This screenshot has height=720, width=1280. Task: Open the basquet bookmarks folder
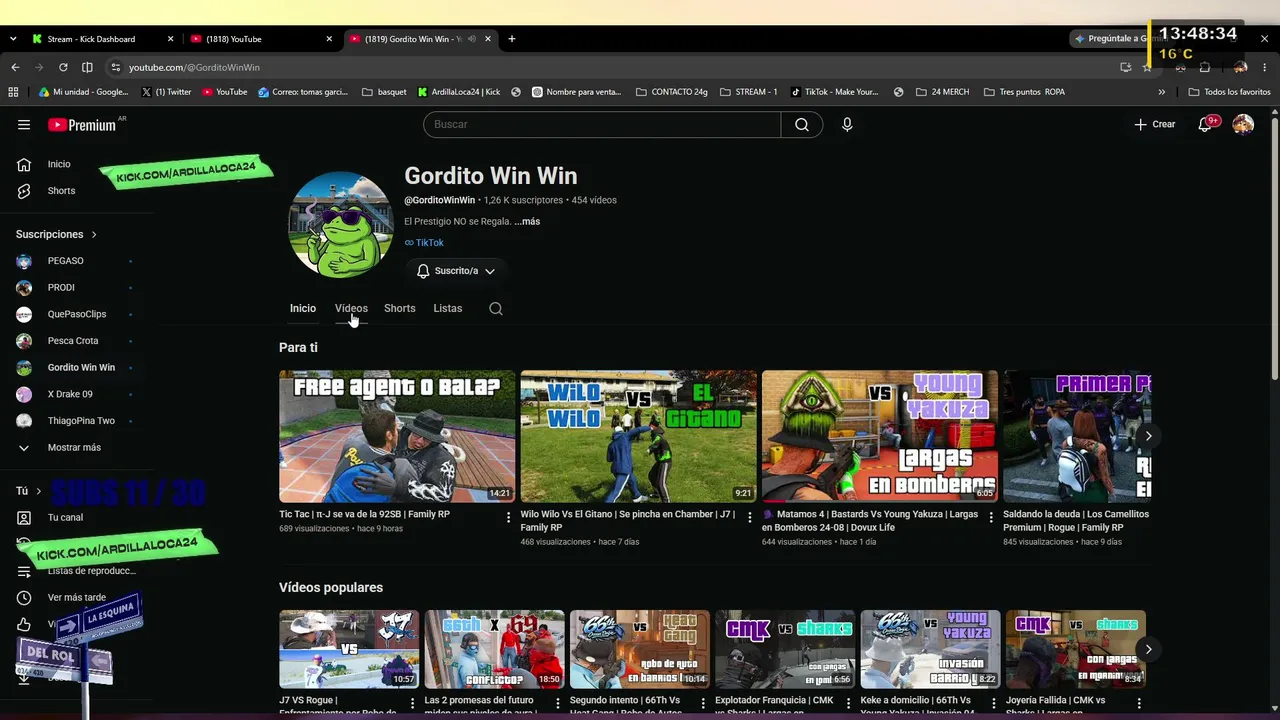coord(384,92)
